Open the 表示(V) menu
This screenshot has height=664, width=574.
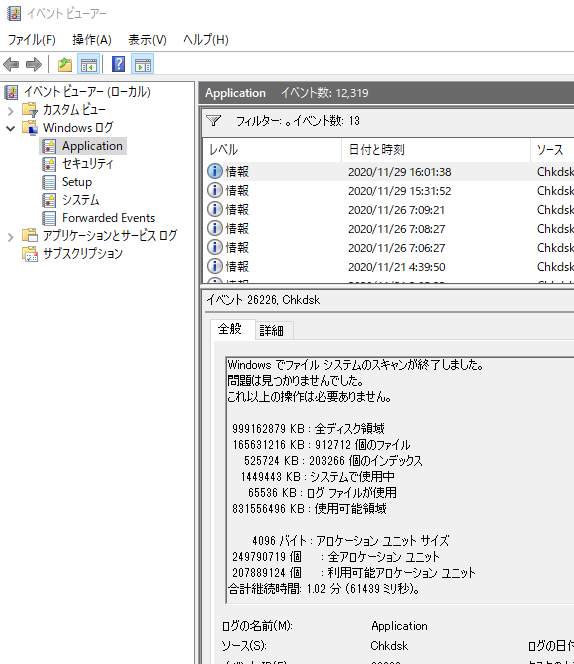coord(147,40)
